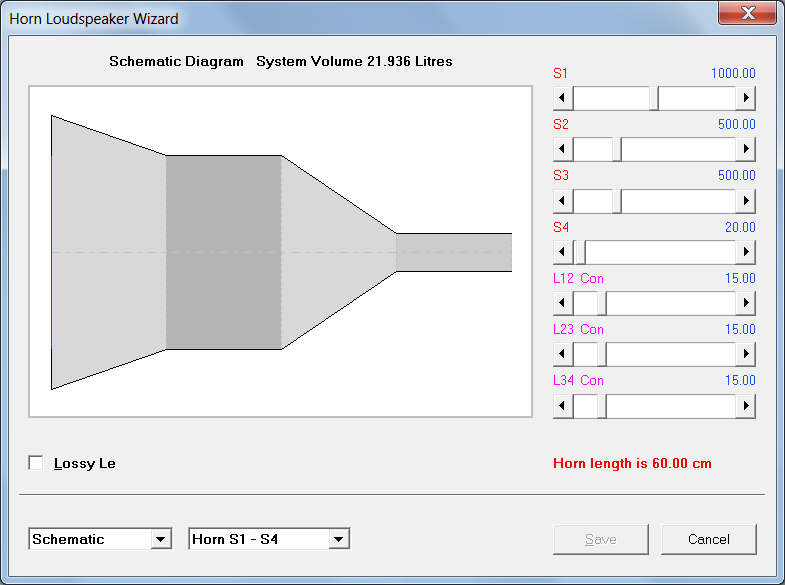Enable the Lossy Le checkbox

tap(36, 463)
